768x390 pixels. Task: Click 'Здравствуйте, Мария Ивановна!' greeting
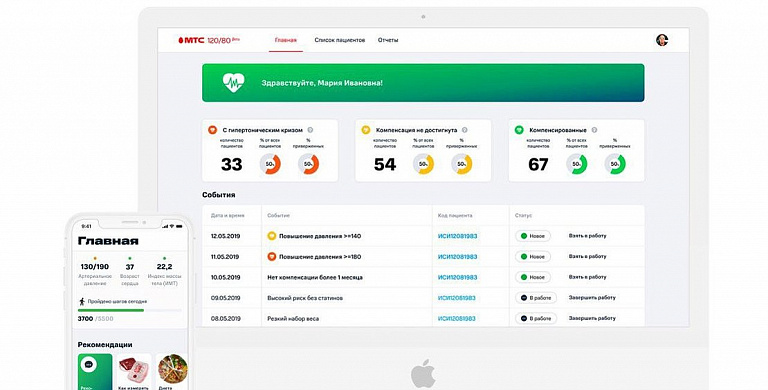pyautogui.click(x=322, y=83)
